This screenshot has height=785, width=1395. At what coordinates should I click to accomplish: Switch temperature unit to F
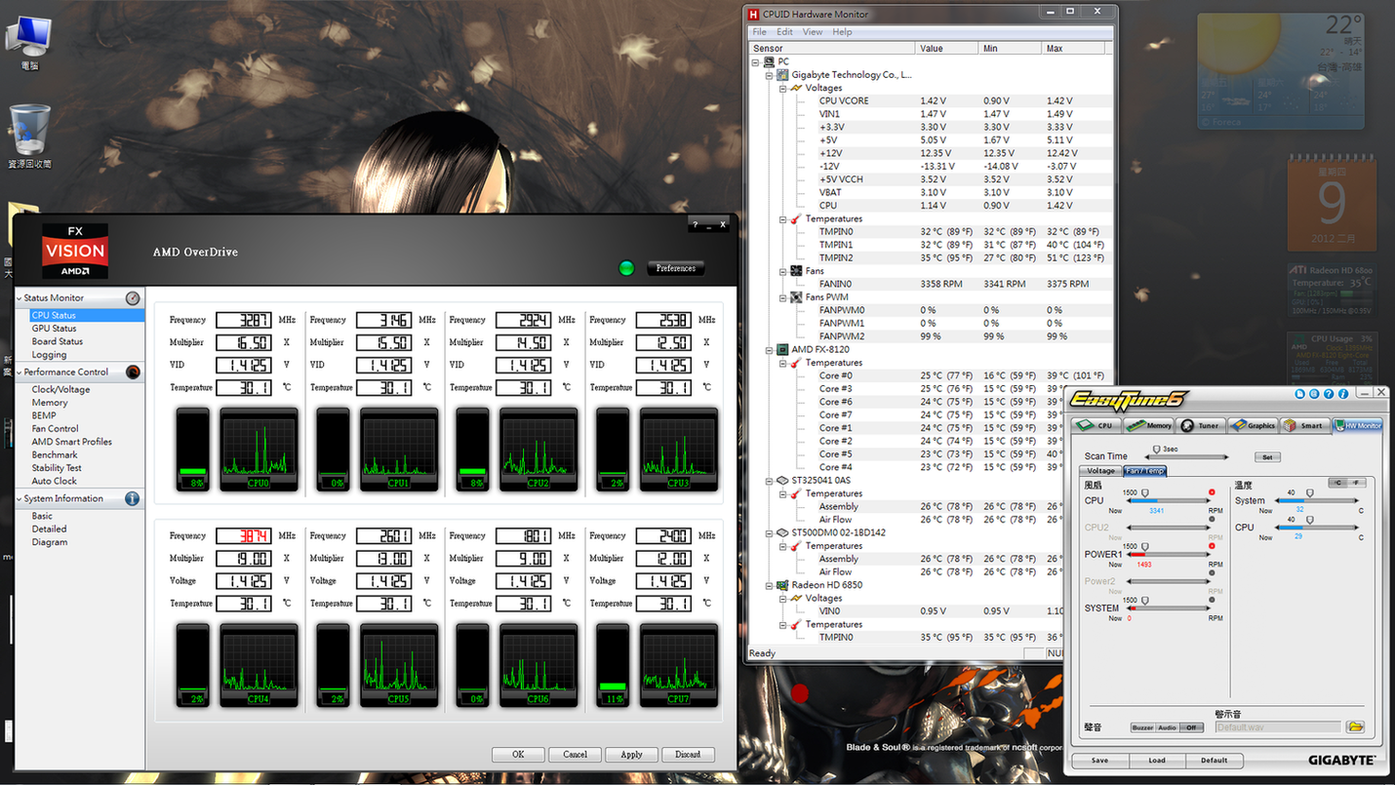(x=1356, y=483)
